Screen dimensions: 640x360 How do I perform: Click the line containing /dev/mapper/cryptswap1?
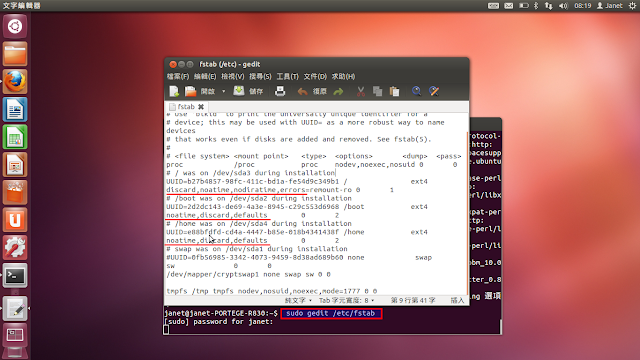point(248,274)
